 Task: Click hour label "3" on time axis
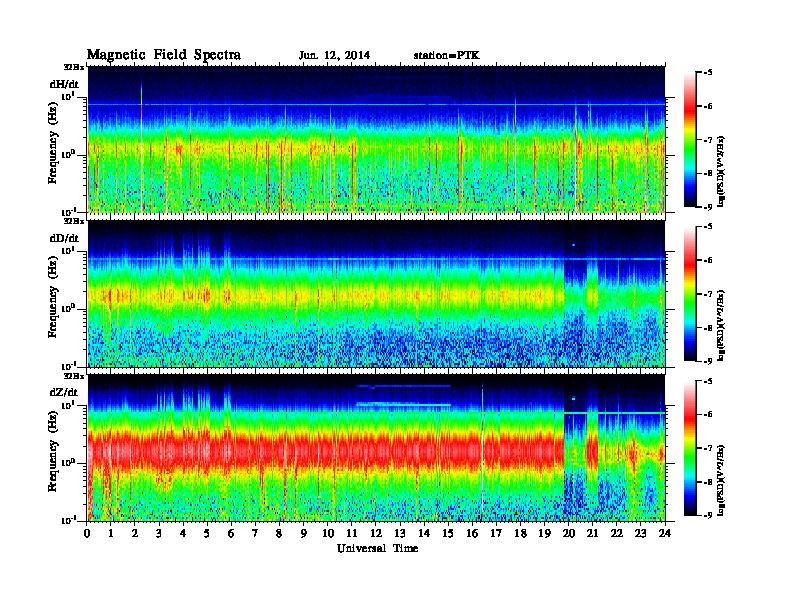coord(159,533)
